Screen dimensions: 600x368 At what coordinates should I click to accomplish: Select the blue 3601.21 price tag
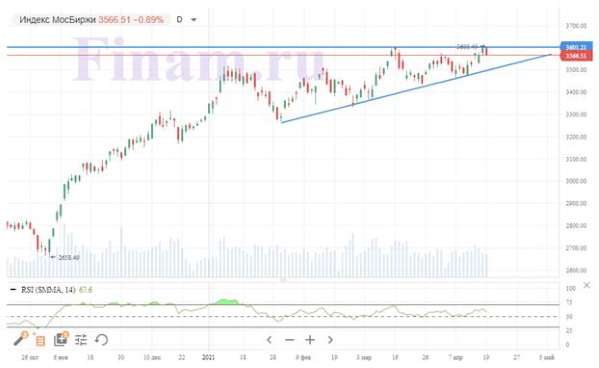coord(576,47)
